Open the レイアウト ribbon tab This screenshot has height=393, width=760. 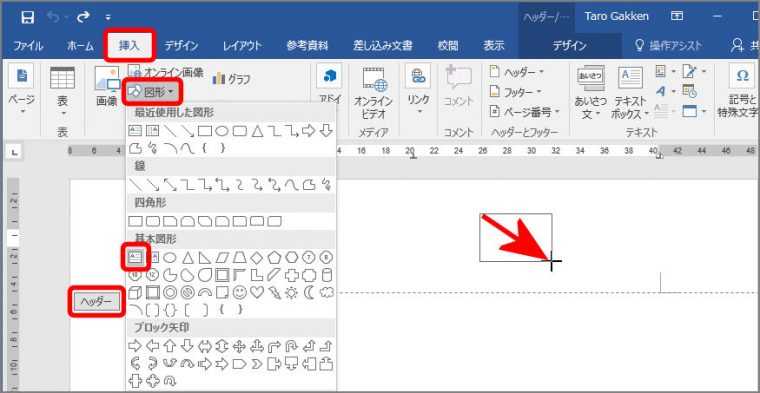[242, 46]
